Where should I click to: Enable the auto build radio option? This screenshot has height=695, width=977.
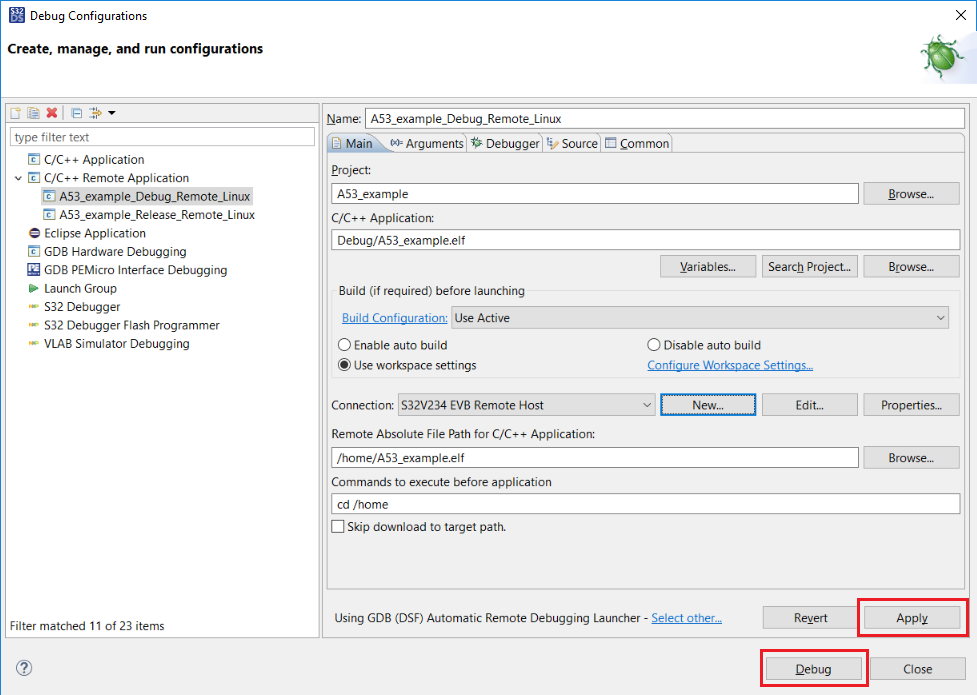345,345
